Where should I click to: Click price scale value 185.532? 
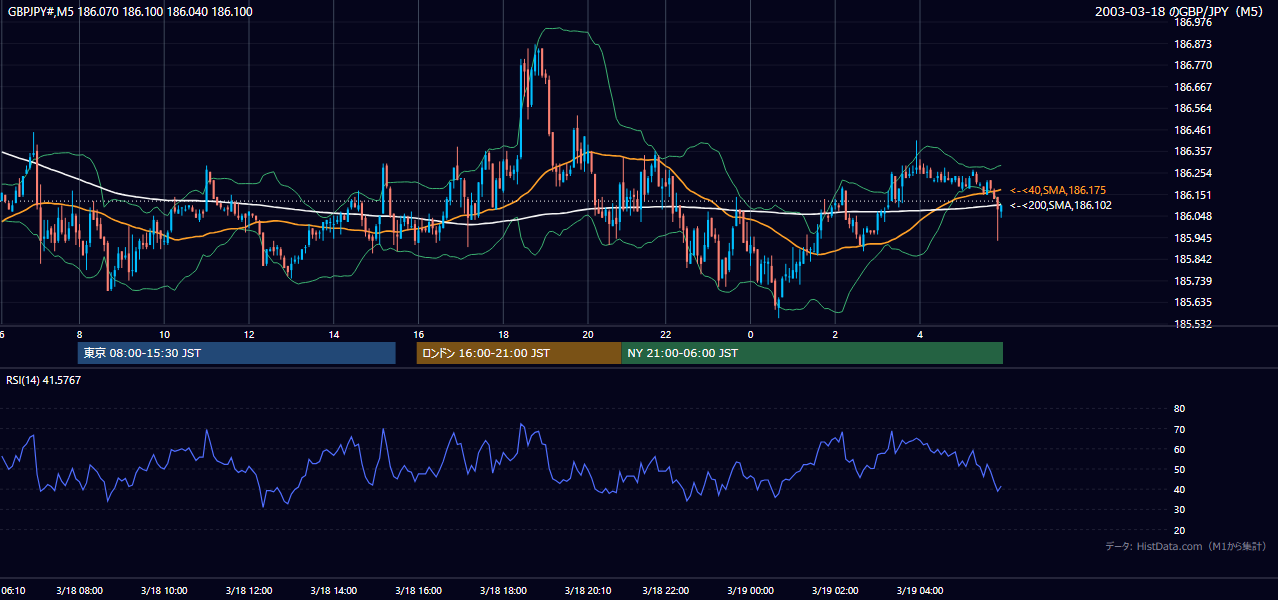1193,324
